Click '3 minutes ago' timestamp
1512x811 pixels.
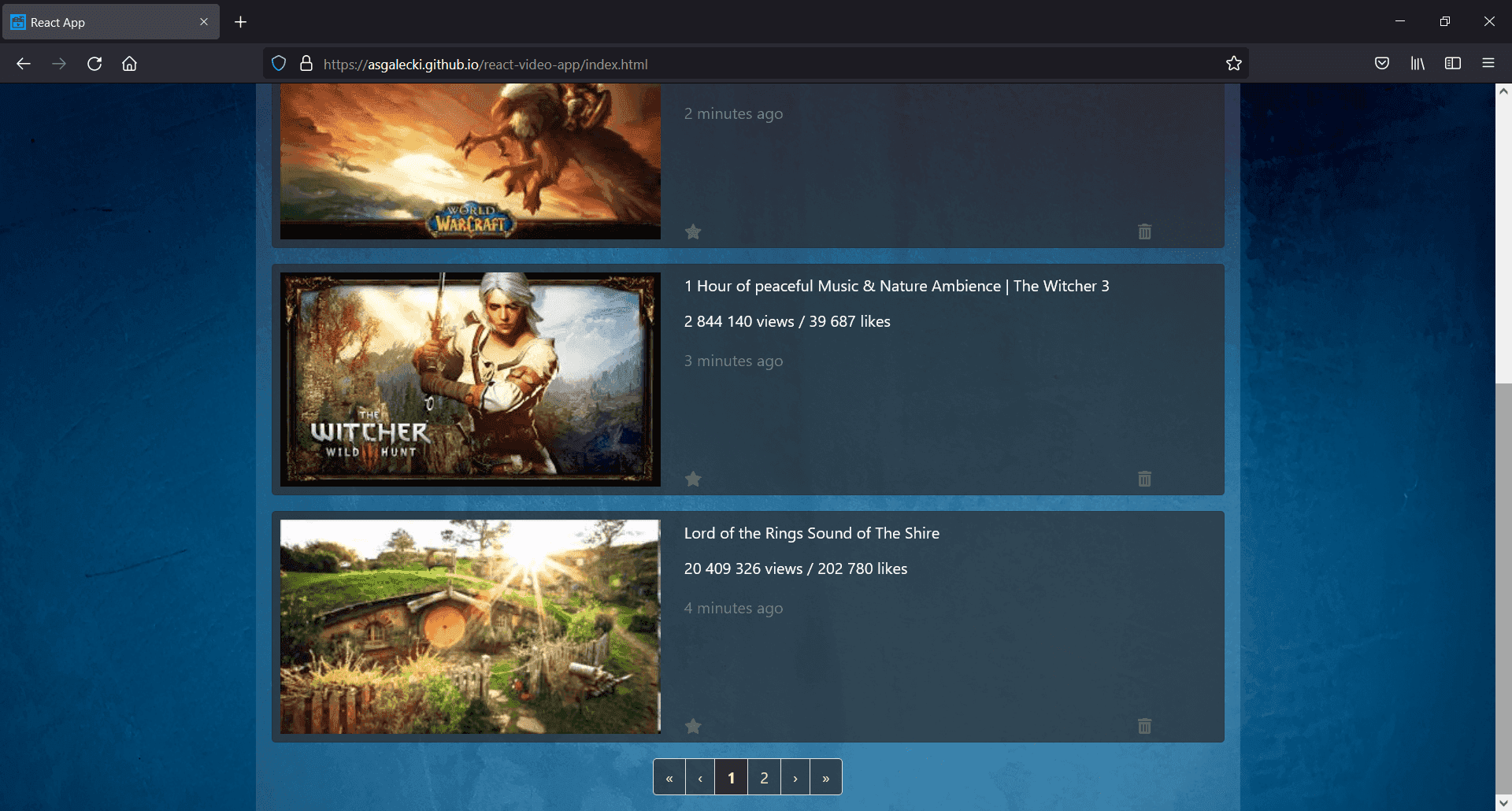point(733,361)
